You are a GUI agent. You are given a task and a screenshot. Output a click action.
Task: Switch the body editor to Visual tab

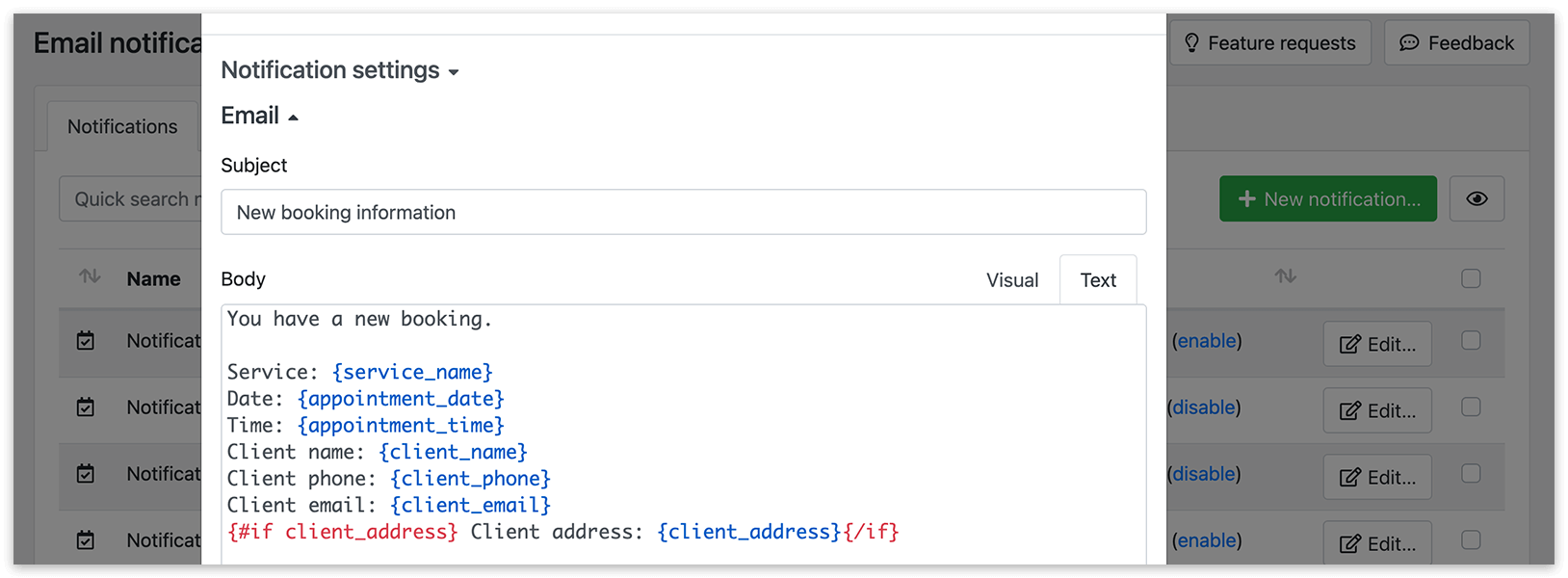[x=1012, y=280]
